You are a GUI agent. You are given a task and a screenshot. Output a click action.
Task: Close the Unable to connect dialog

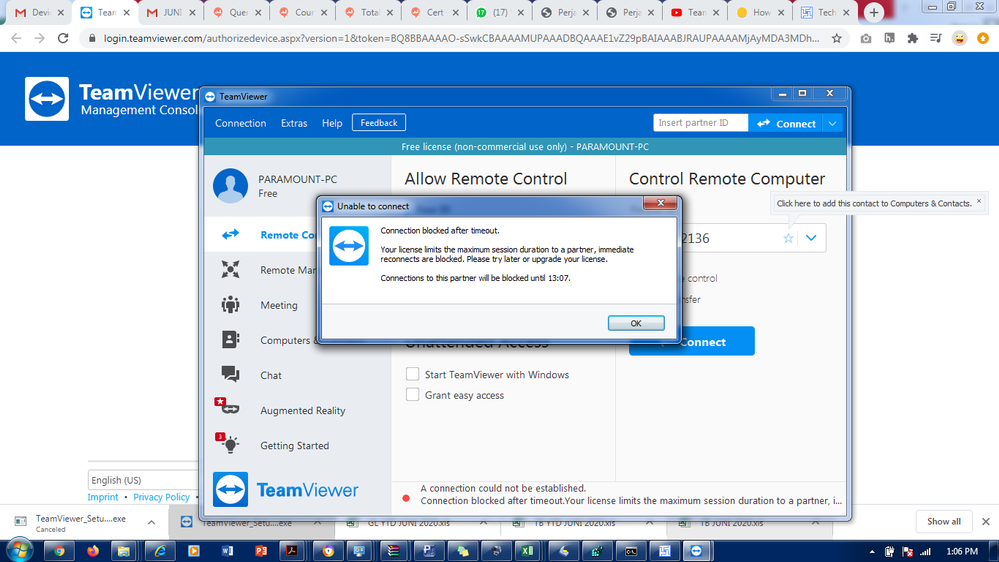pyautogui.click(x=660, y=203)
